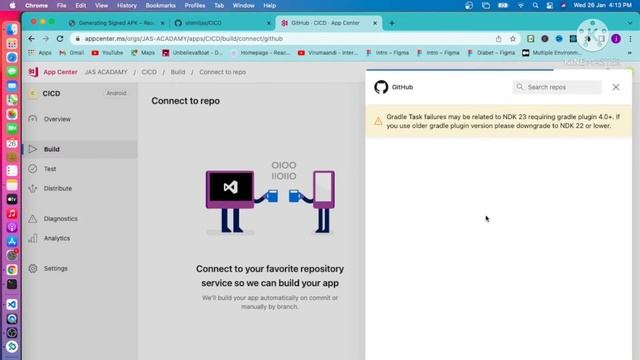Go forward in browser history
This screenshot has width=640, height=360.
coord(46,39)
